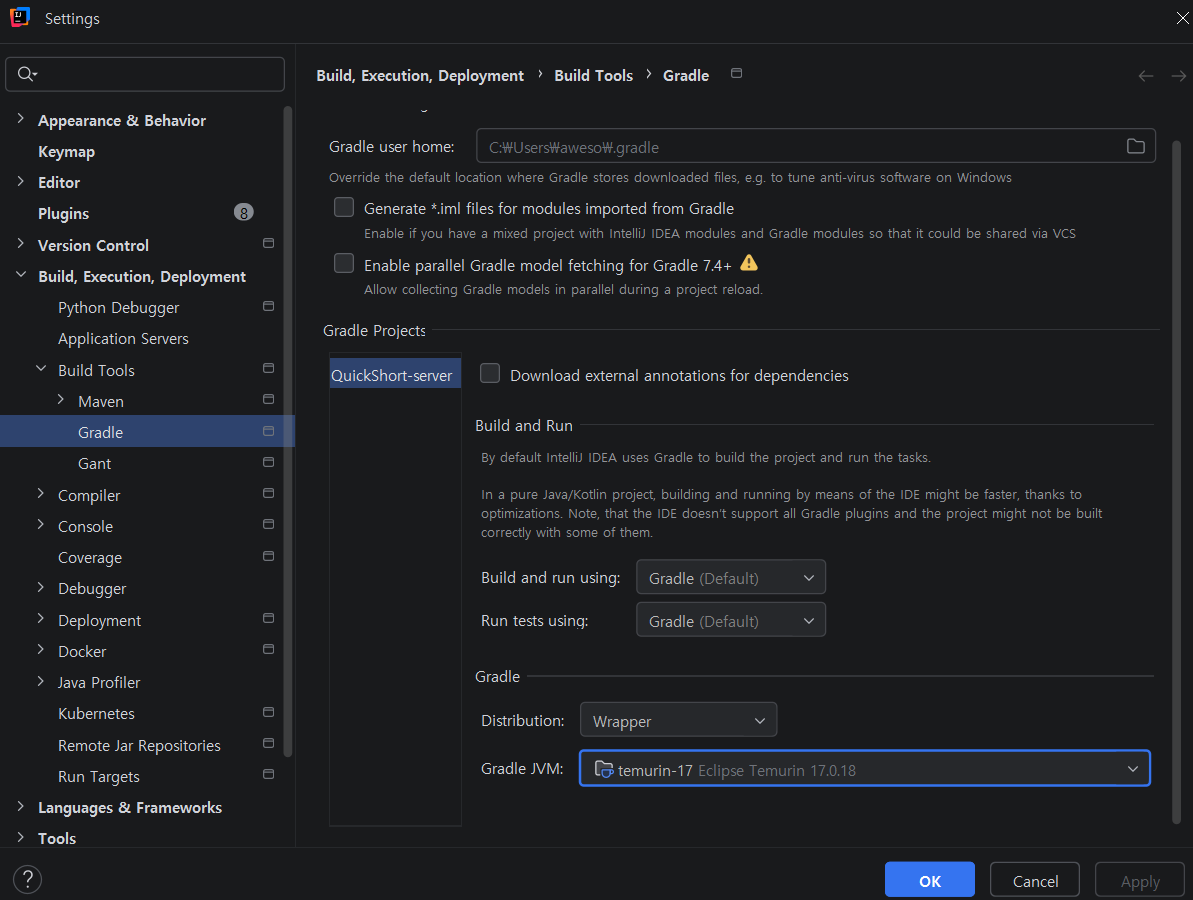Click the settings search field

tap(145, 74)
